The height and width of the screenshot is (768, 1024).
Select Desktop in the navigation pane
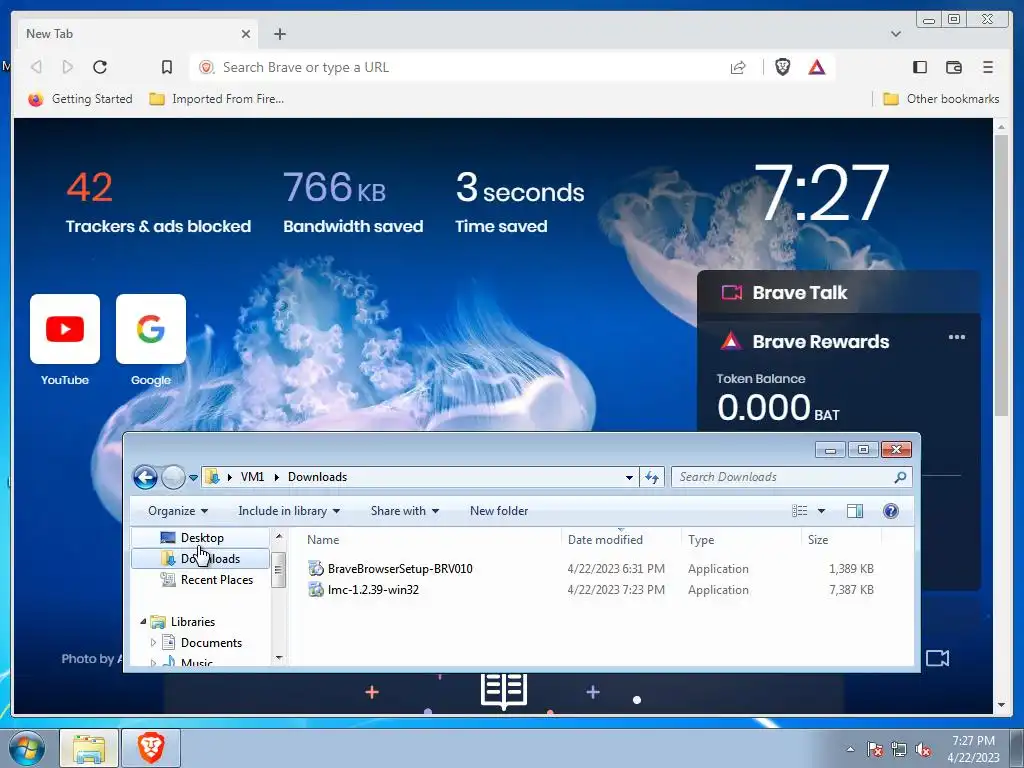pos(202,537)
